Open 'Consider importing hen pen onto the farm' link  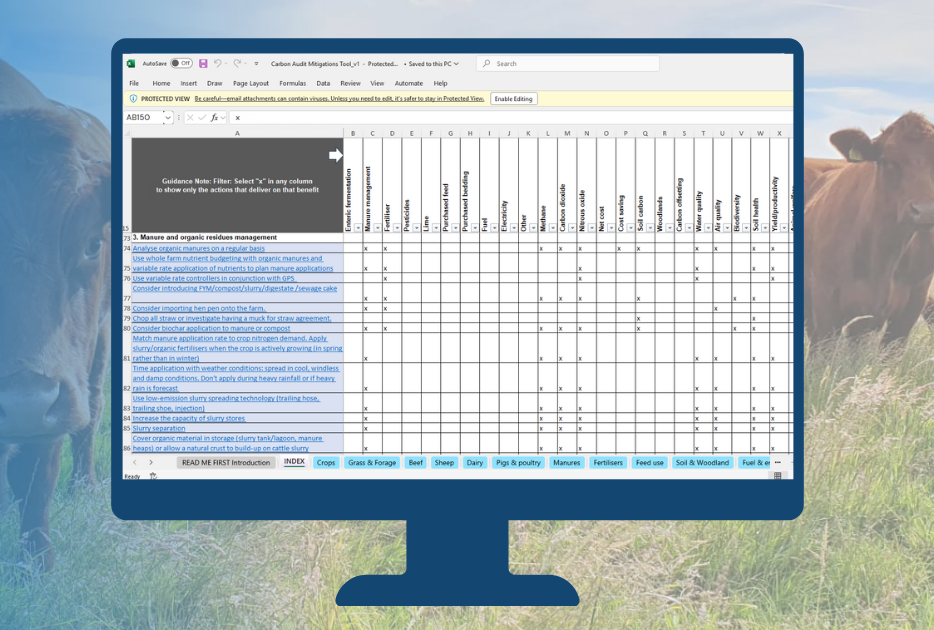pos(198,308)
